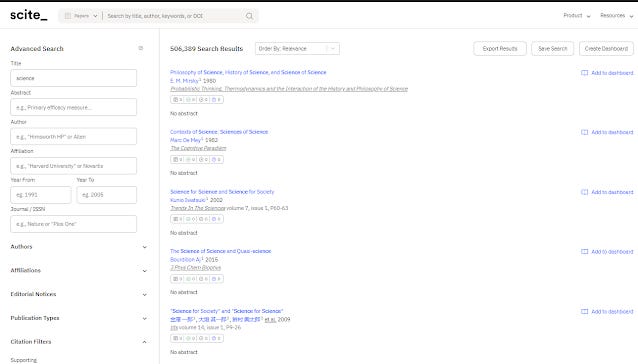The height and width of the screenshot is (364, 638).
Task: Click mentioning badge for Quasi-science paper
Action: tap(203, 279)
